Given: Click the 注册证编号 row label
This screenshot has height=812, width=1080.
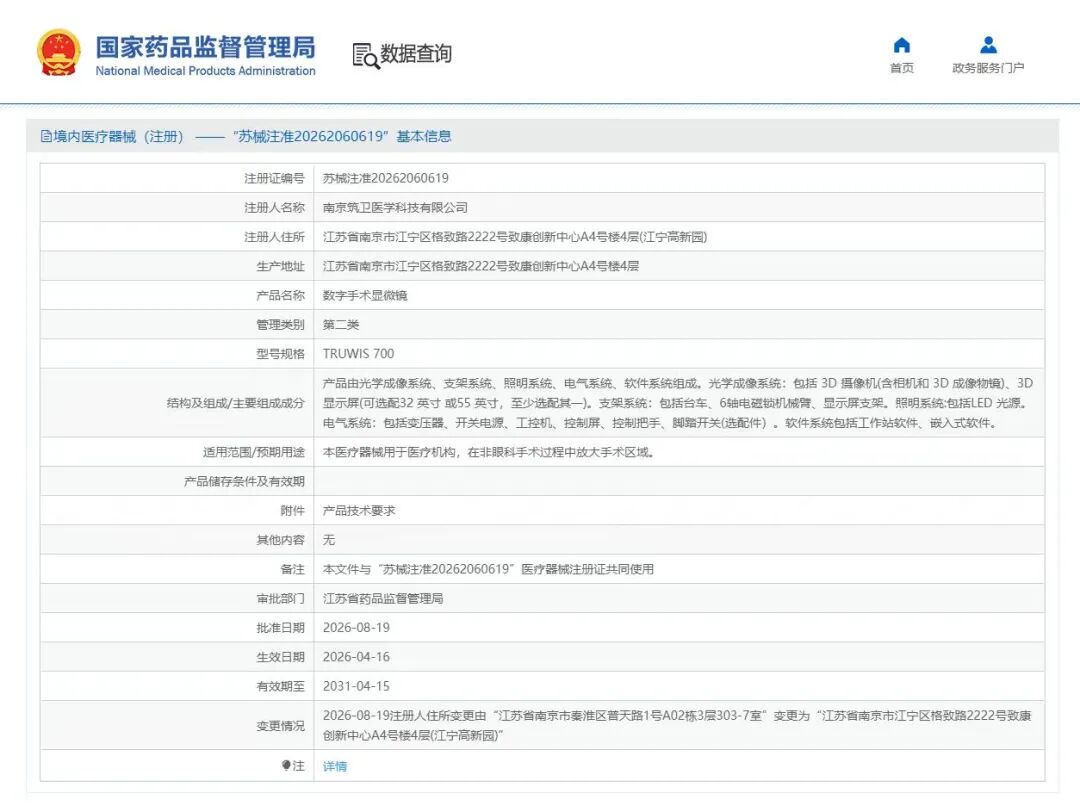Looking at the screenshot, I should pyautogui.click(x=274, y=178).
